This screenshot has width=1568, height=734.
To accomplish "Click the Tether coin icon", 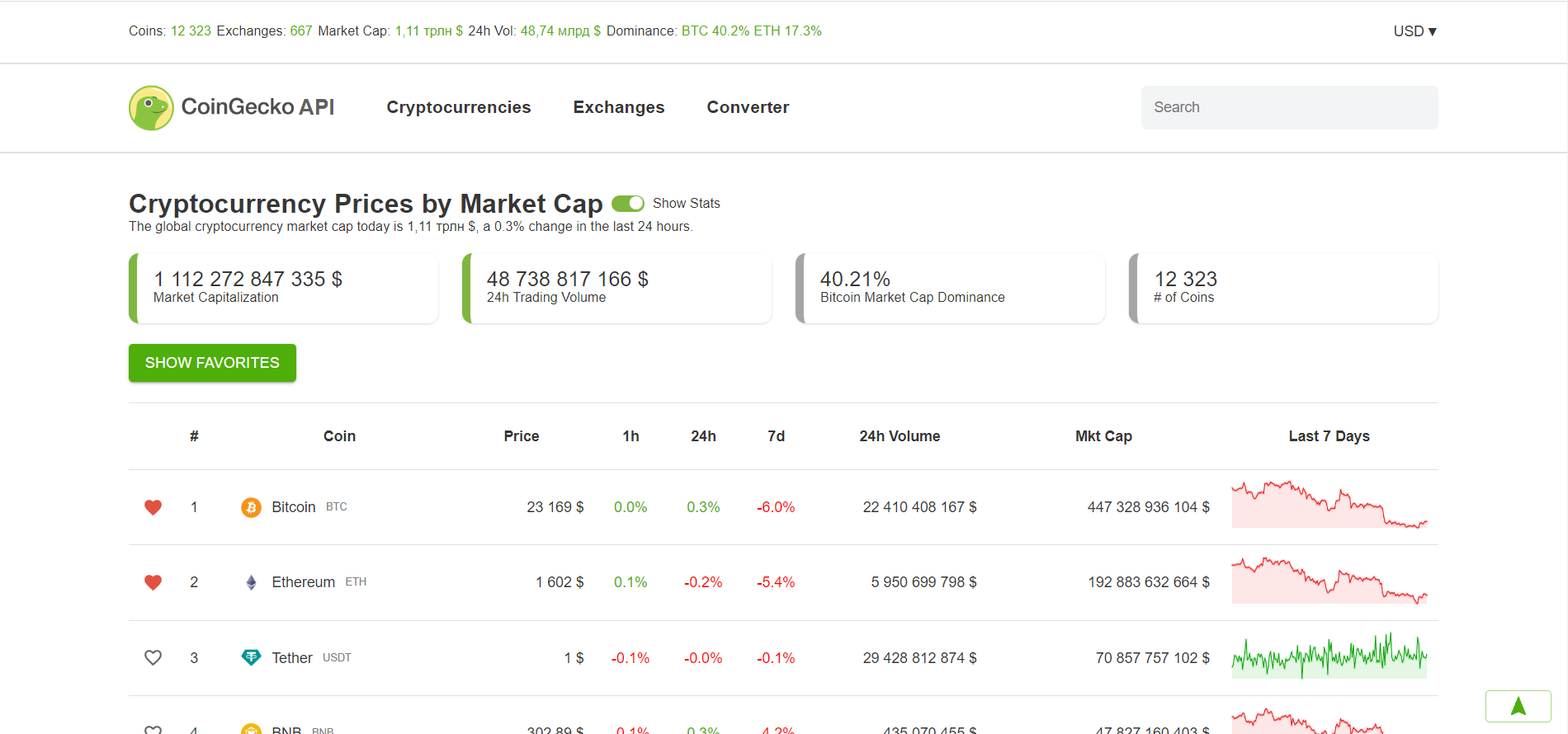I will pyautogui.click(x=251, y=657).
